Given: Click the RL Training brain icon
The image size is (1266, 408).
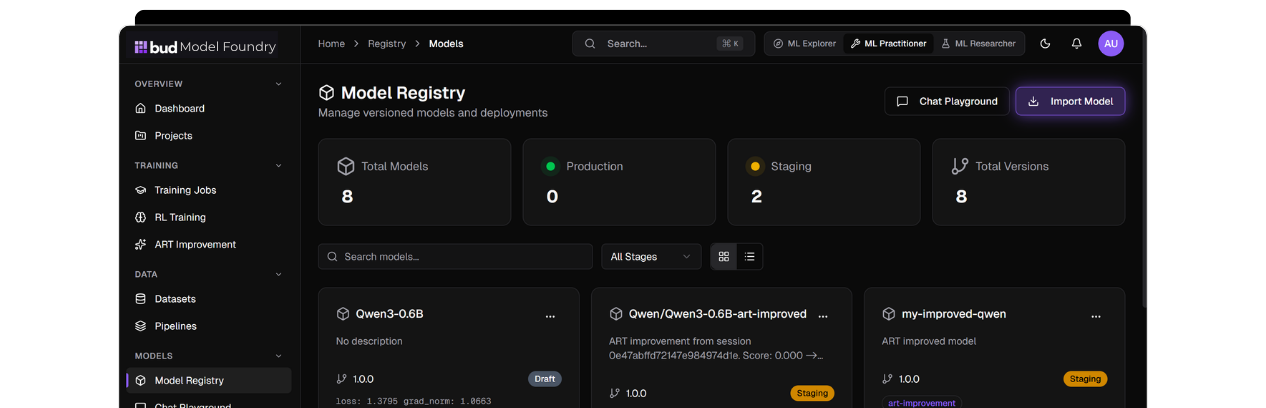Looking at the screenshot, I should tap(141, 217).
